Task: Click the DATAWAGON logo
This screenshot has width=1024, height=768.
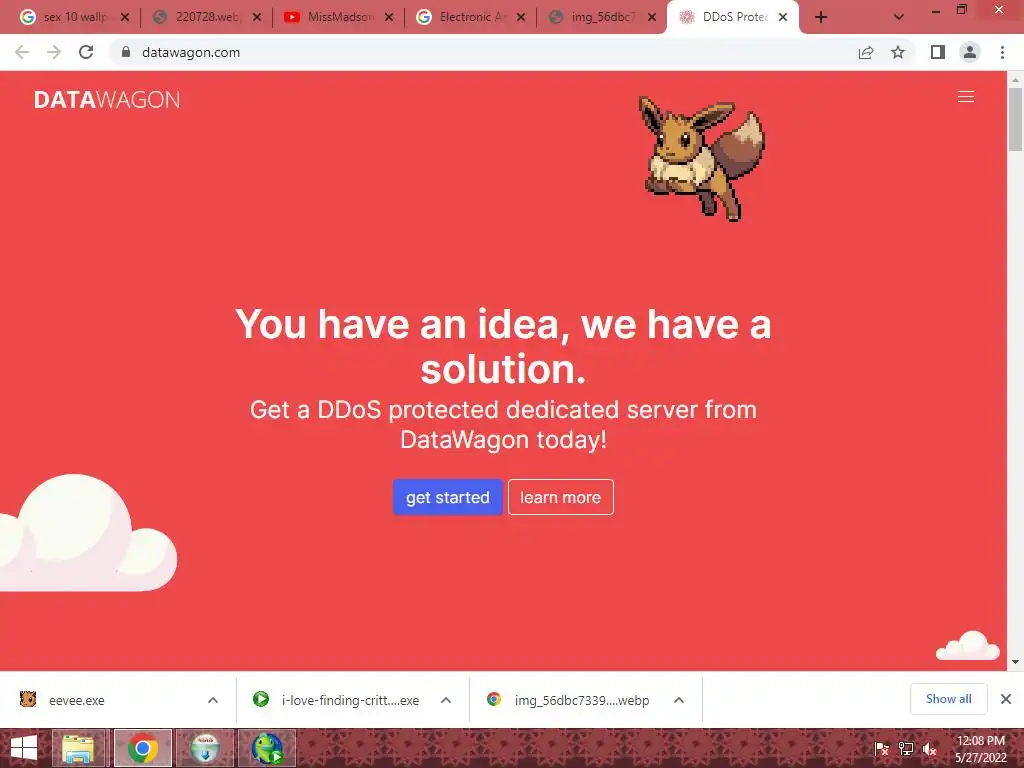Action: [x=107, y=99]
